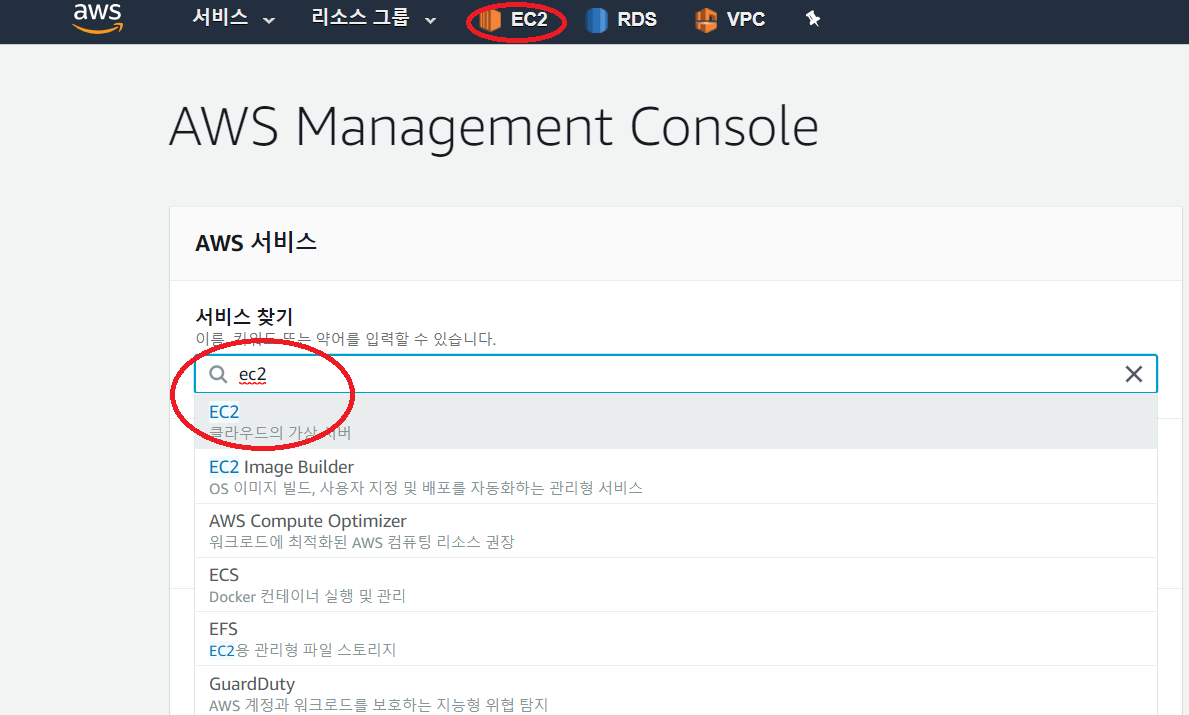Screen dimensions: 1189x715
Task: Expand the 서비스 dropdown menu
Action: (233, 18)
